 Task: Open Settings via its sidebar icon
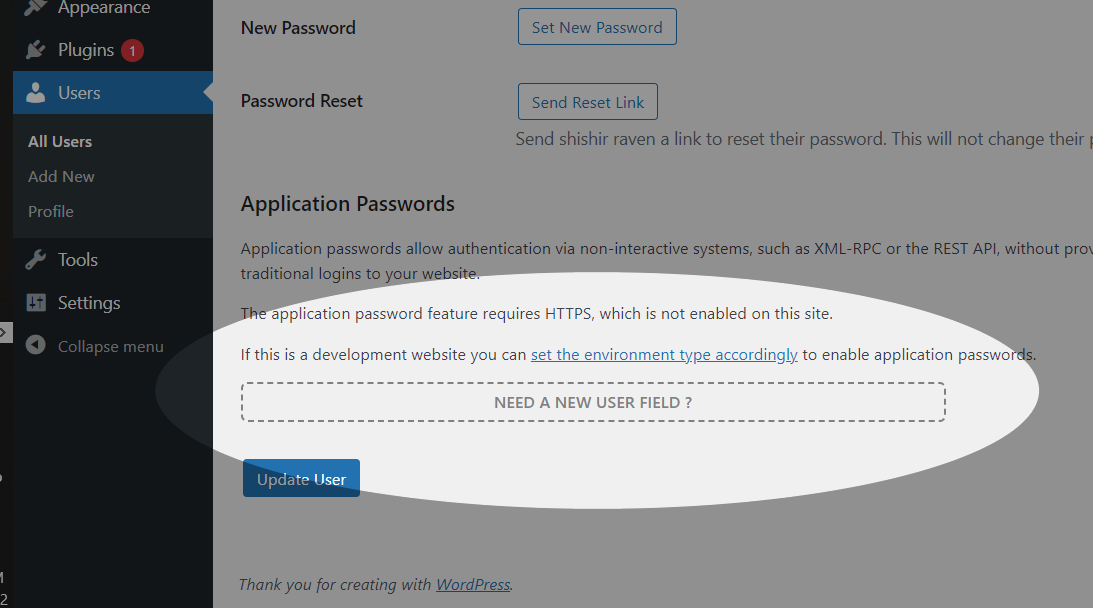click(35, 302)
